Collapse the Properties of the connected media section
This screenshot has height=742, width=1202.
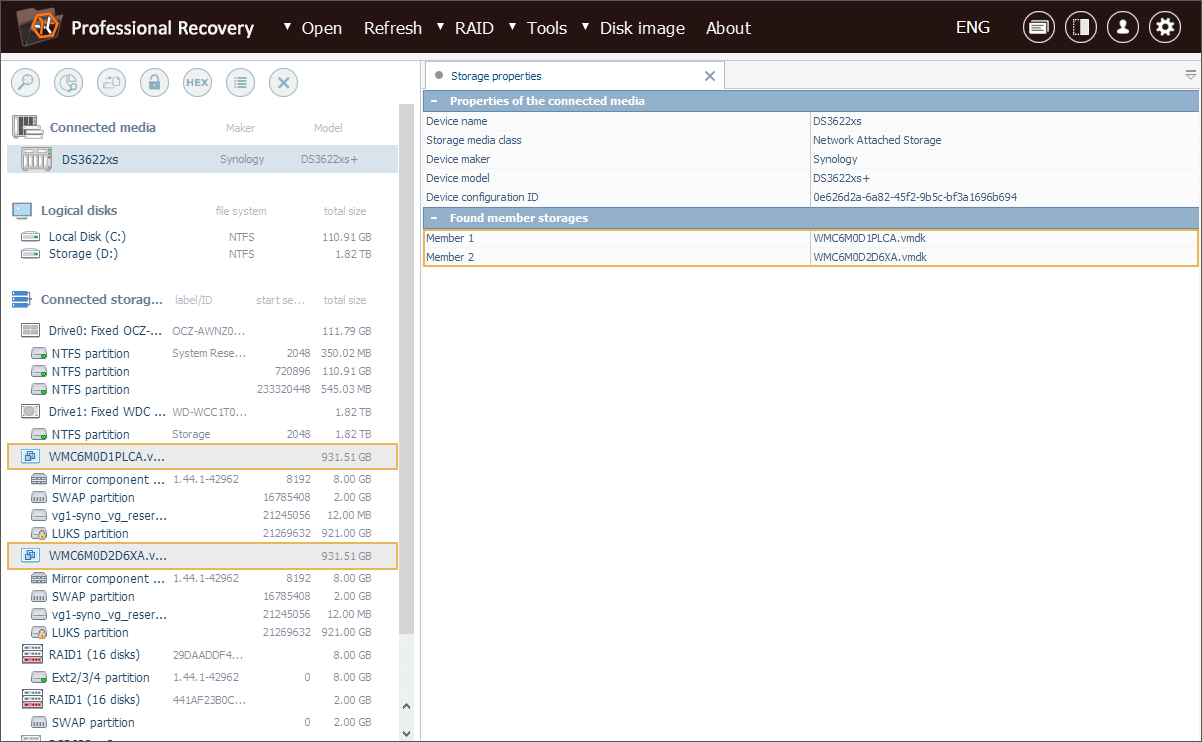point(434,101)
